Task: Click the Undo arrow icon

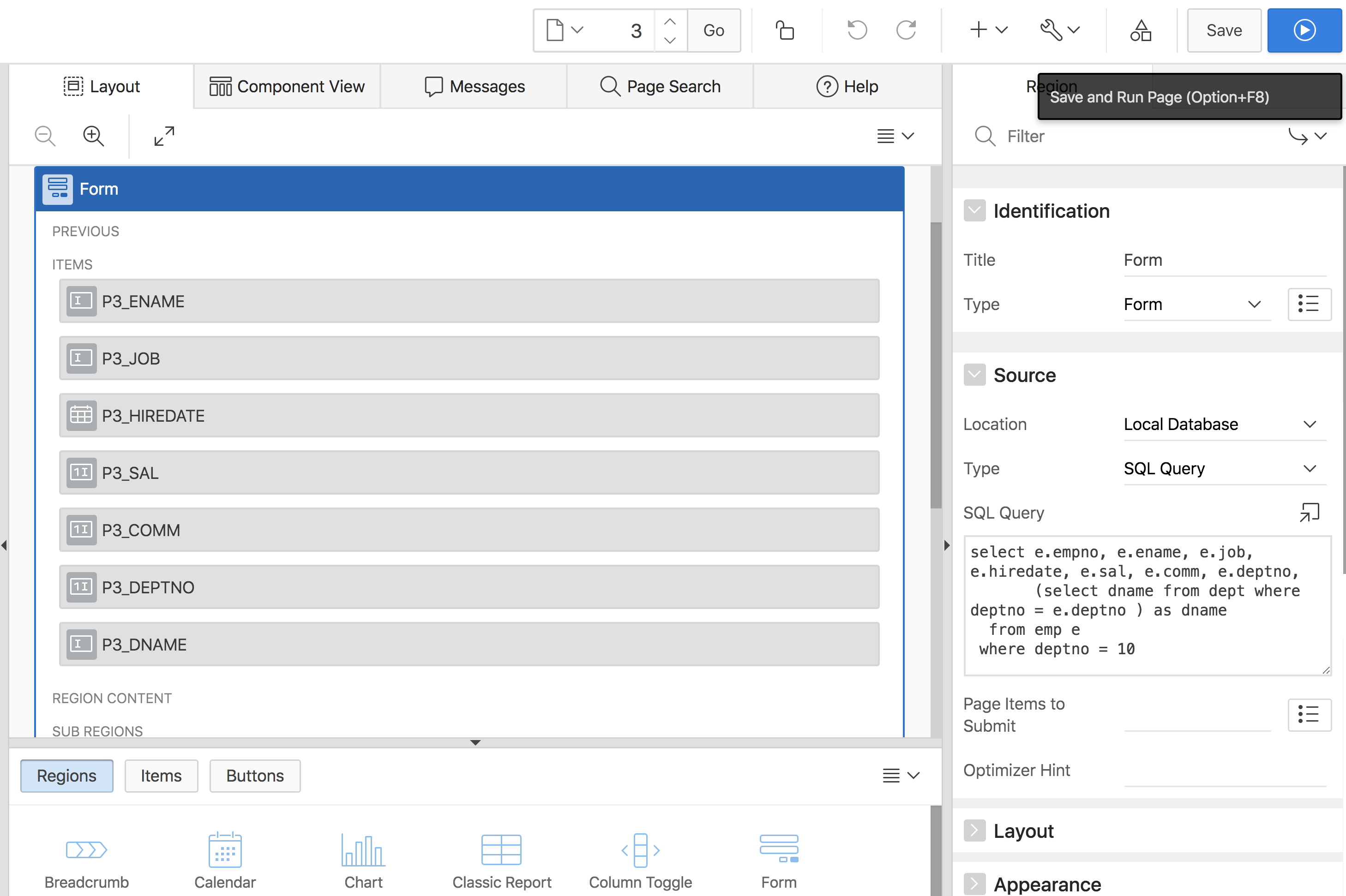Action: click(x=857, y=30)
